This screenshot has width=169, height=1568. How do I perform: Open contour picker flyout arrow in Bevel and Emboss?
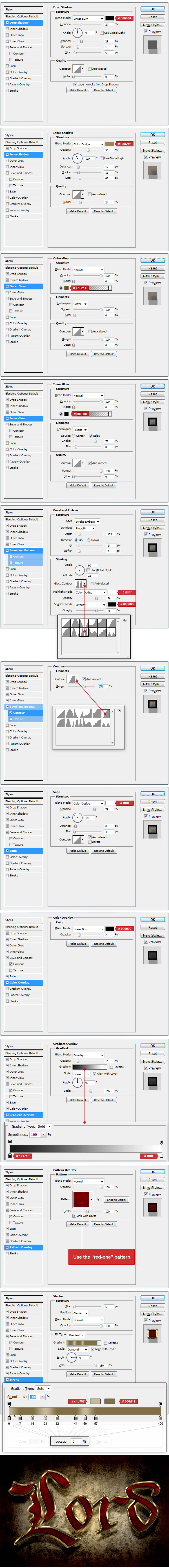(125, 621)
